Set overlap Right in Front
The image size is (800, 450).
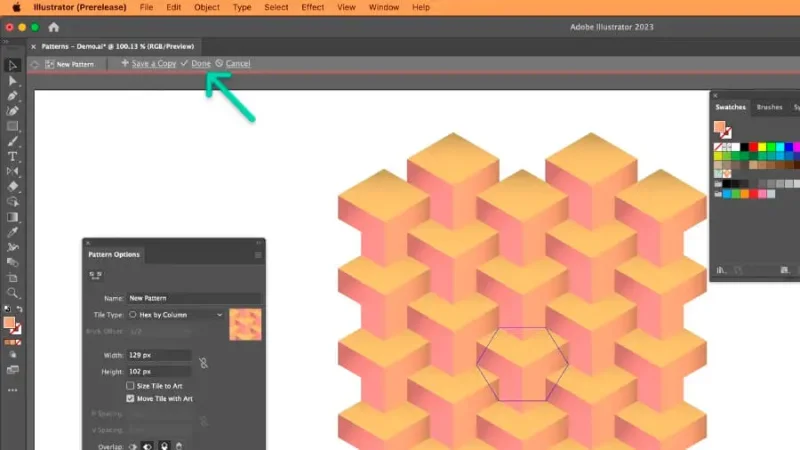pyautogui.click(x=147, y=446)
